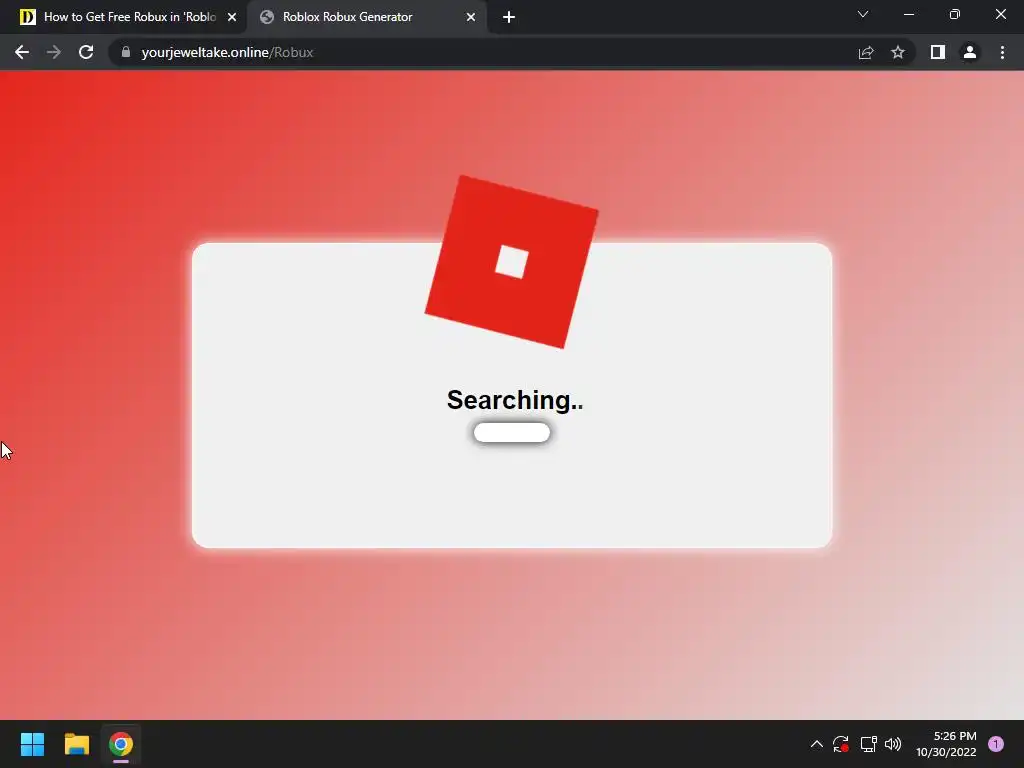Go back to the previous page

22,52
